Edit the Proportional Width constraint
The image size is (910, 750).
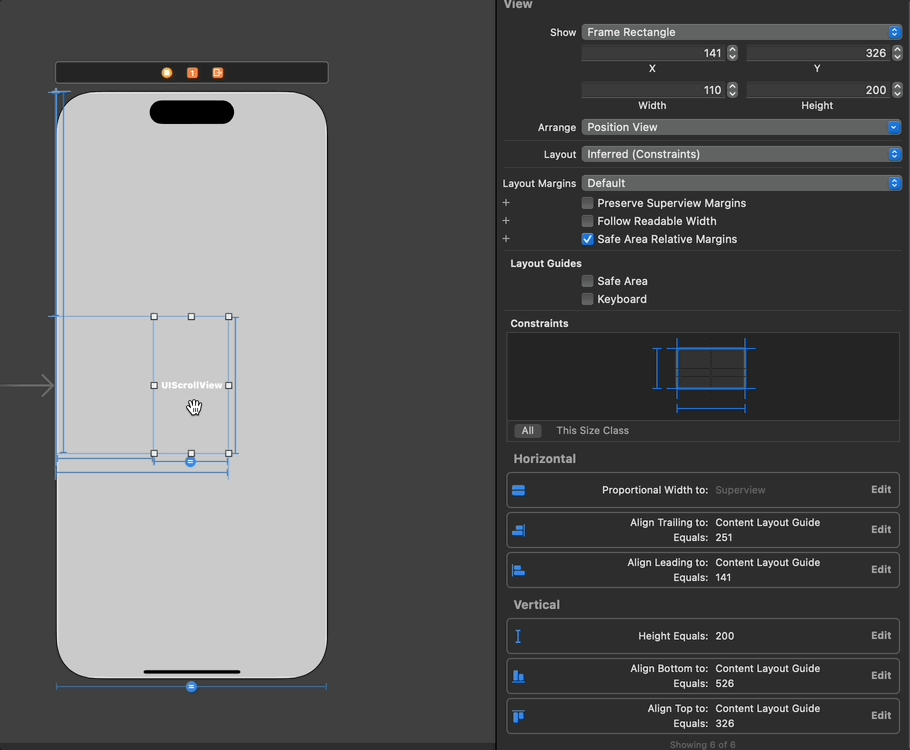880,490
